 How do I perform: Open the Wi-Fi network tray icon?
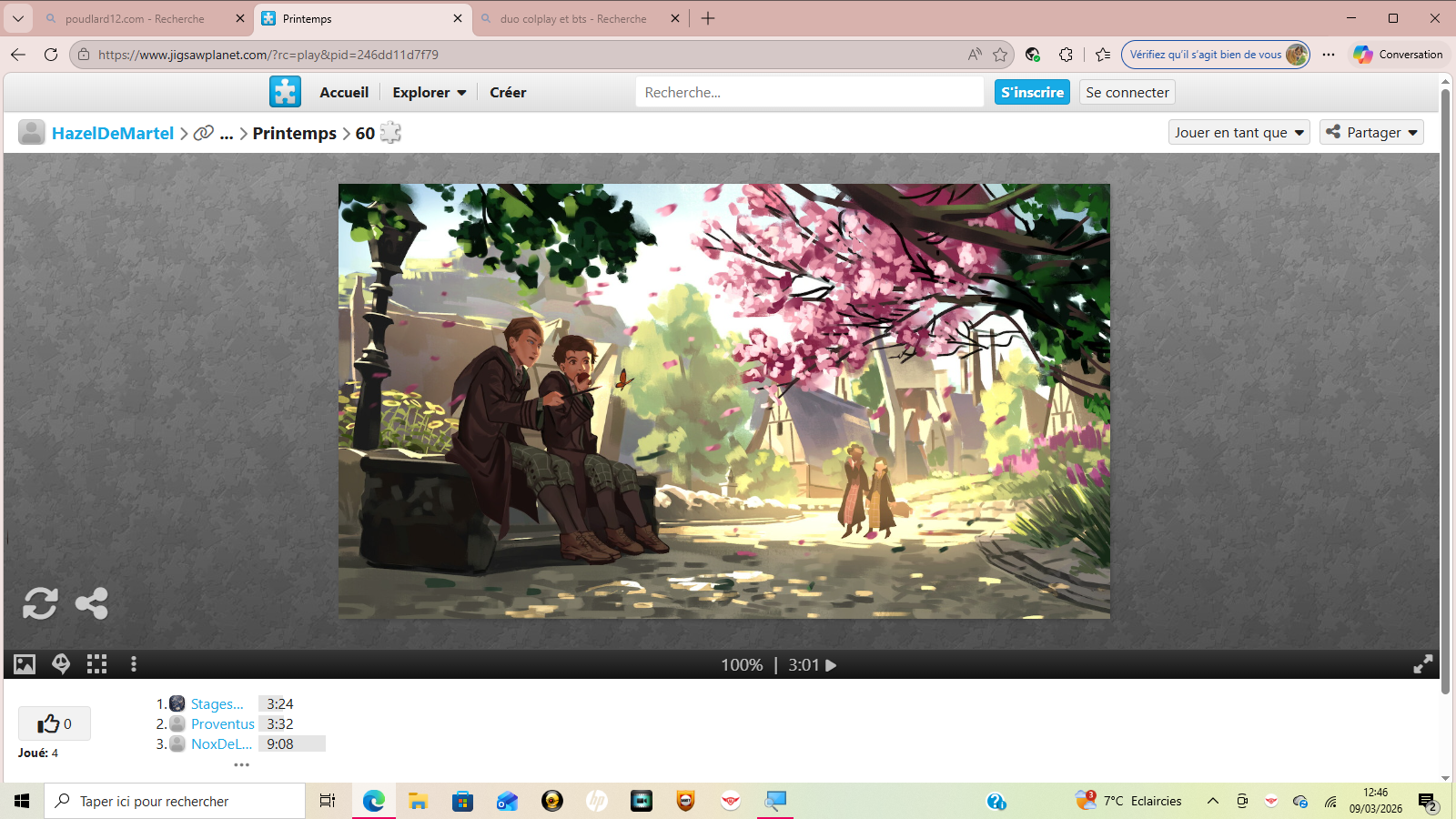click(1330, 801)
